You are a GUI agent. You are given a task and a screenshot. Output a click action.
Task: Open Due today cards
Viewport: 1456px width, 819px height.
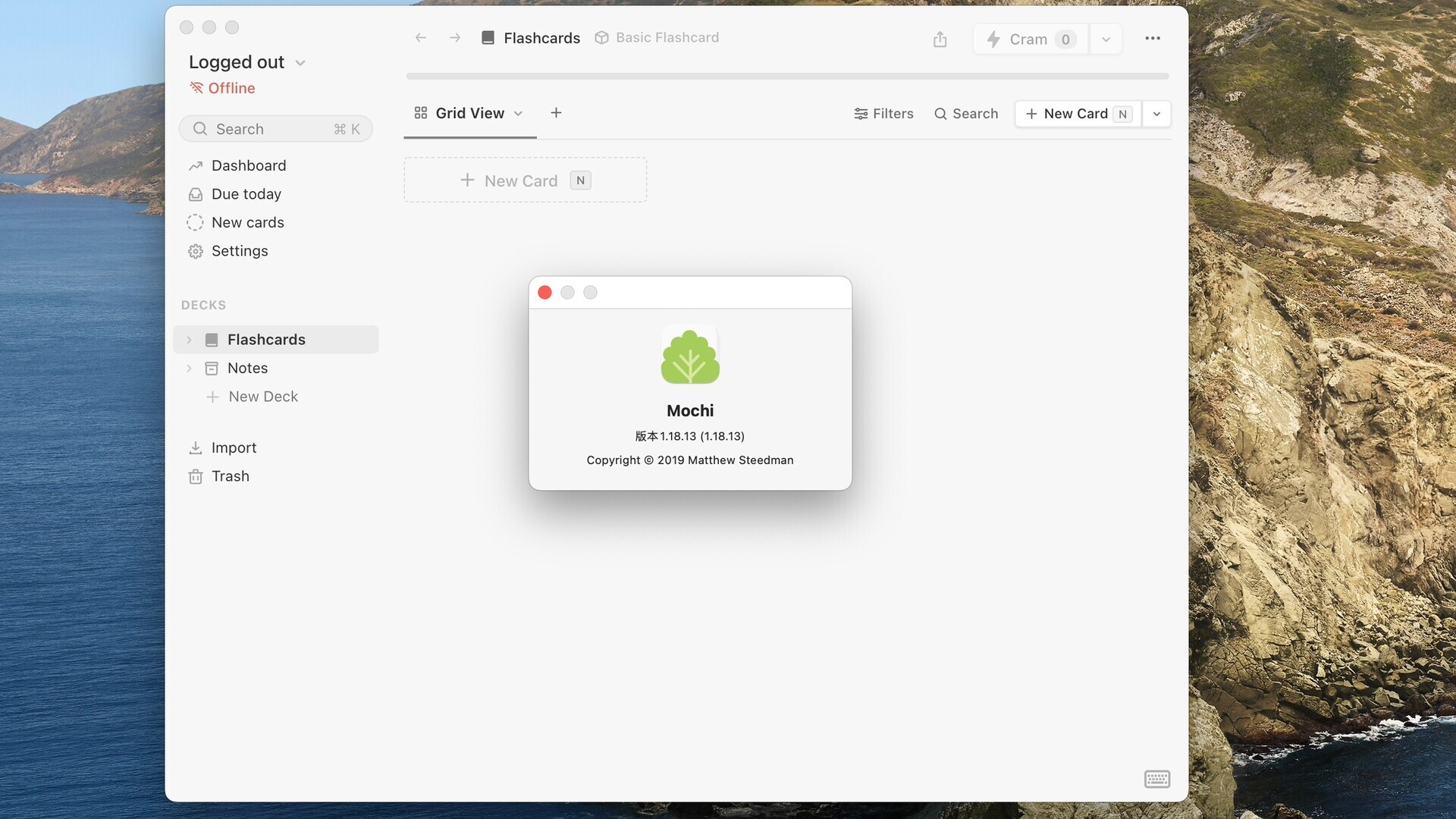coord(246,194)
